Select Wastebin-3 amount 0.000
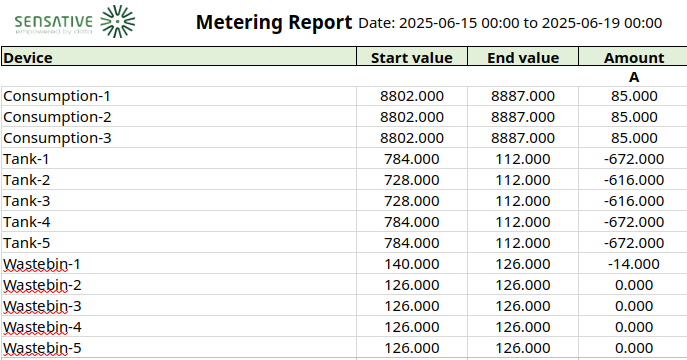 [634, 306]
